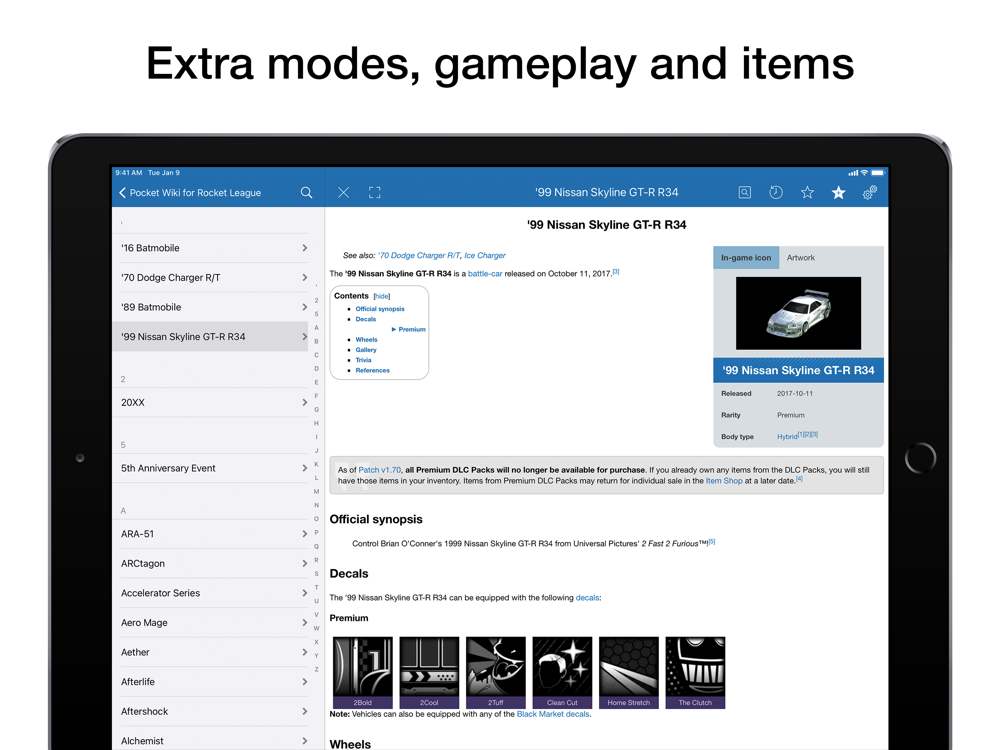Jump to Official synopsis in Contents
This screenshot has width=1000, height=750.
pyautogui.click(x=380, y=309)
